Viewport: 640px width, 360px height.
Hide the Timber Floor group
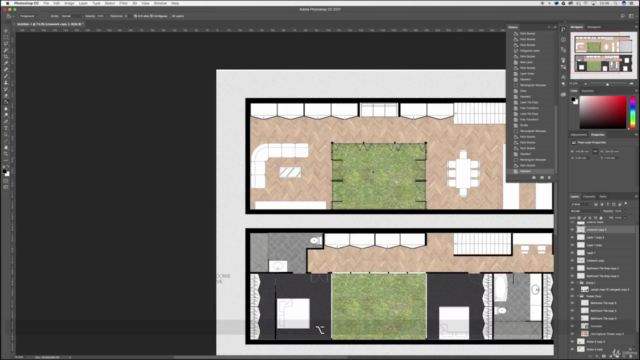click(572, 296)
